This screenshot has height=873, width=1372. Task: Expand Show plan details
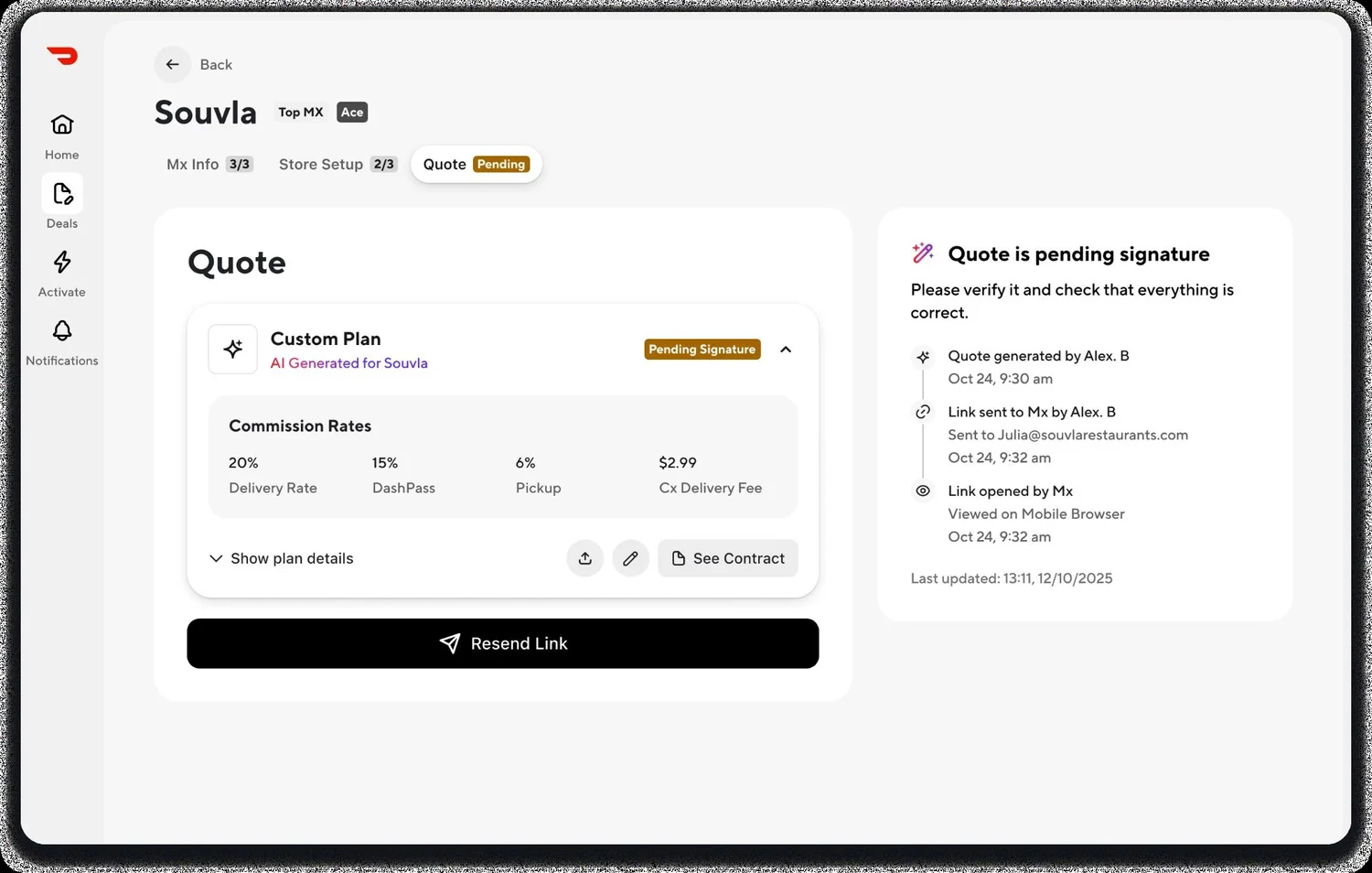click(x=281, y=558)
